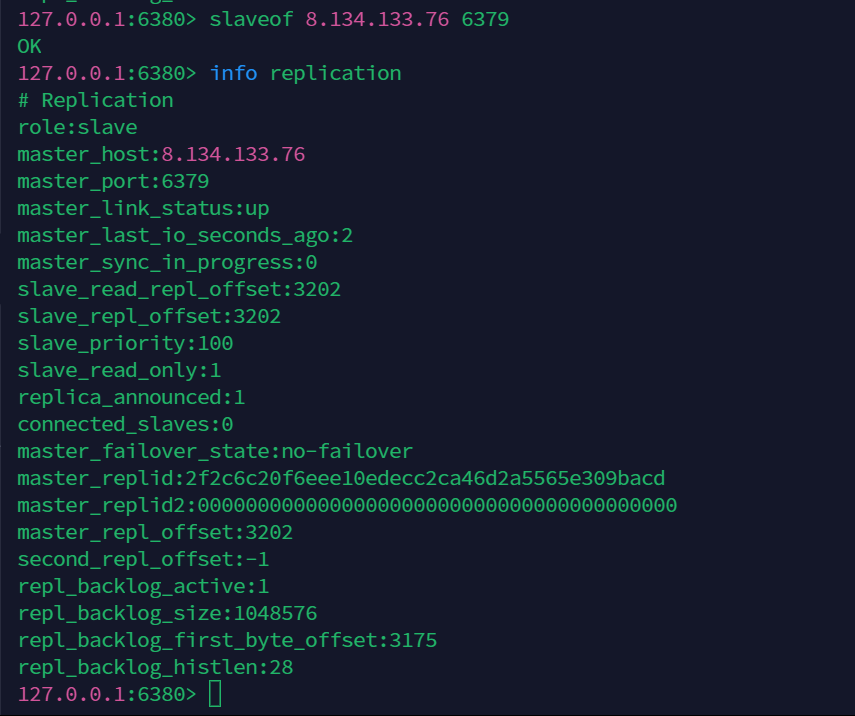Click the master_host IP address value
Viewport: 855px width, 716px height.
coord(233,155)
